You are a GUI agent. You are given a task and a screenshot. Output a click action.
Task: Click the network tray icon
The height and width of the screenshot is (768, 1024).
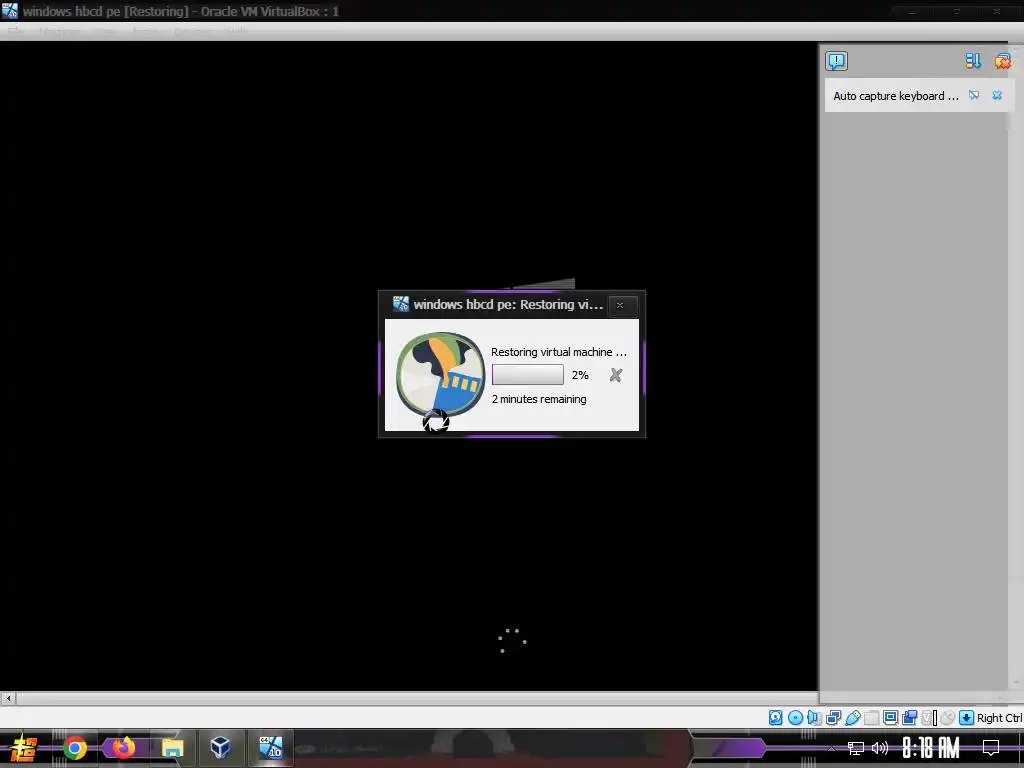[x=856, y=748]
